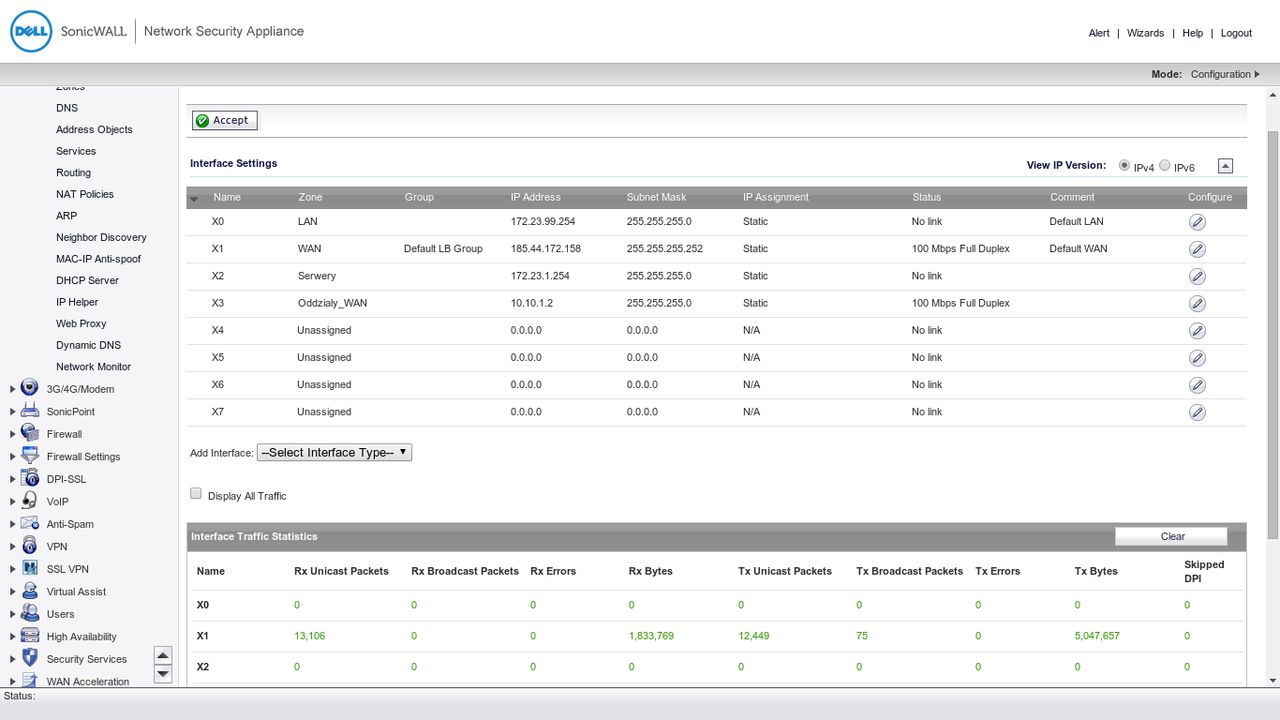Open Dynamic DNS menu item

[88, 345]
